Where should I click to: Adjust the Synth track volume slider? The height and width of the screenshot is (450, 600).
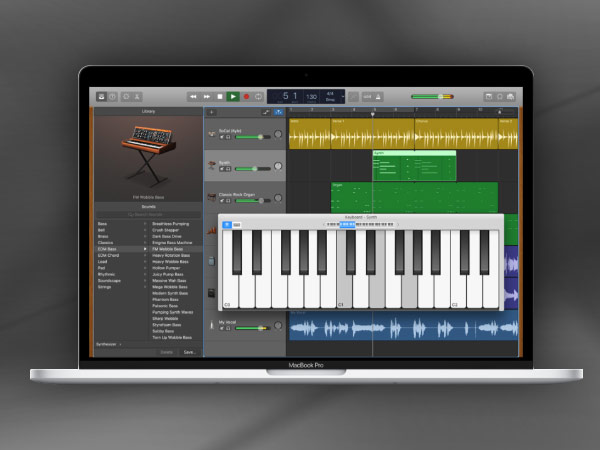[253, 169]
